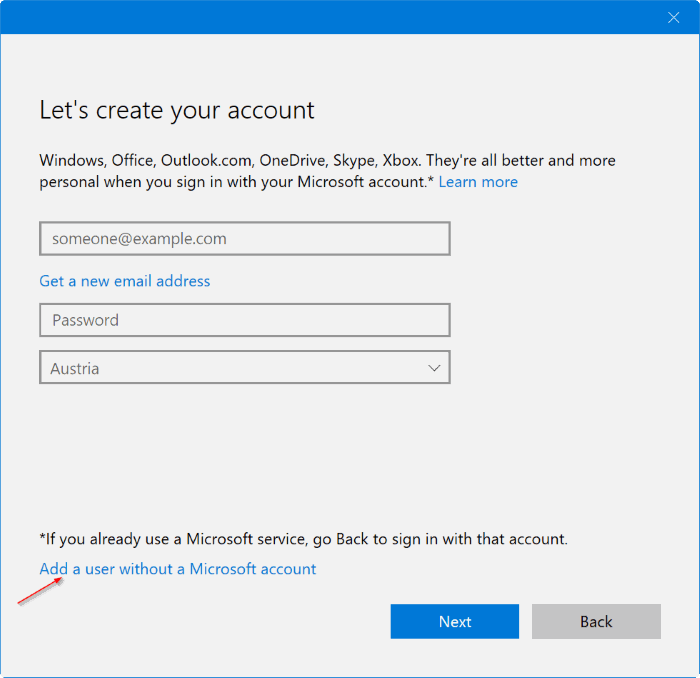This screenshot has height=678, width=700.
Task: Follow Get a new email address link
Action: 125,281
